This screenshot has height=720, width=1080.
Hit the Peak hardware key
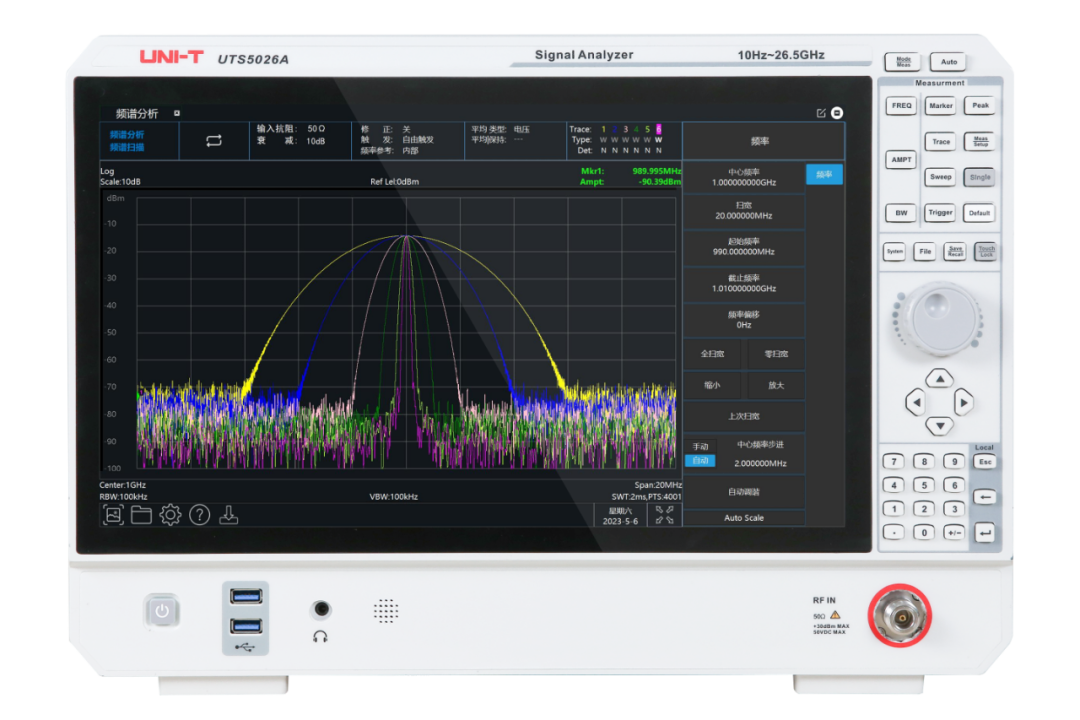(979, 105)
